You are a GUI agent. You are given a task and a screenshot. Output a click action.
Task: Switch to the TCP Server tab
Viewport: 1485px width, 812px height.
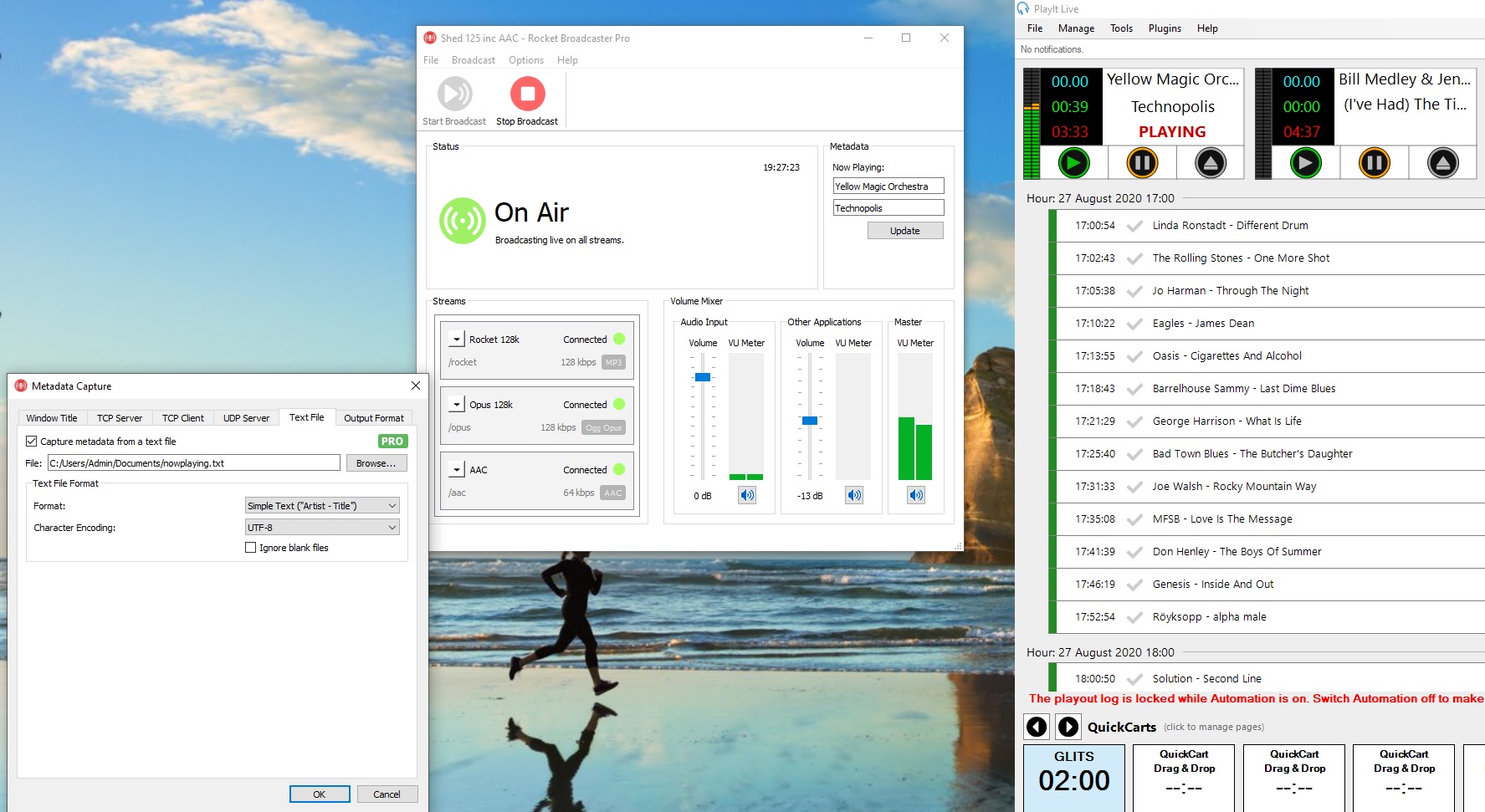(120, 418)
